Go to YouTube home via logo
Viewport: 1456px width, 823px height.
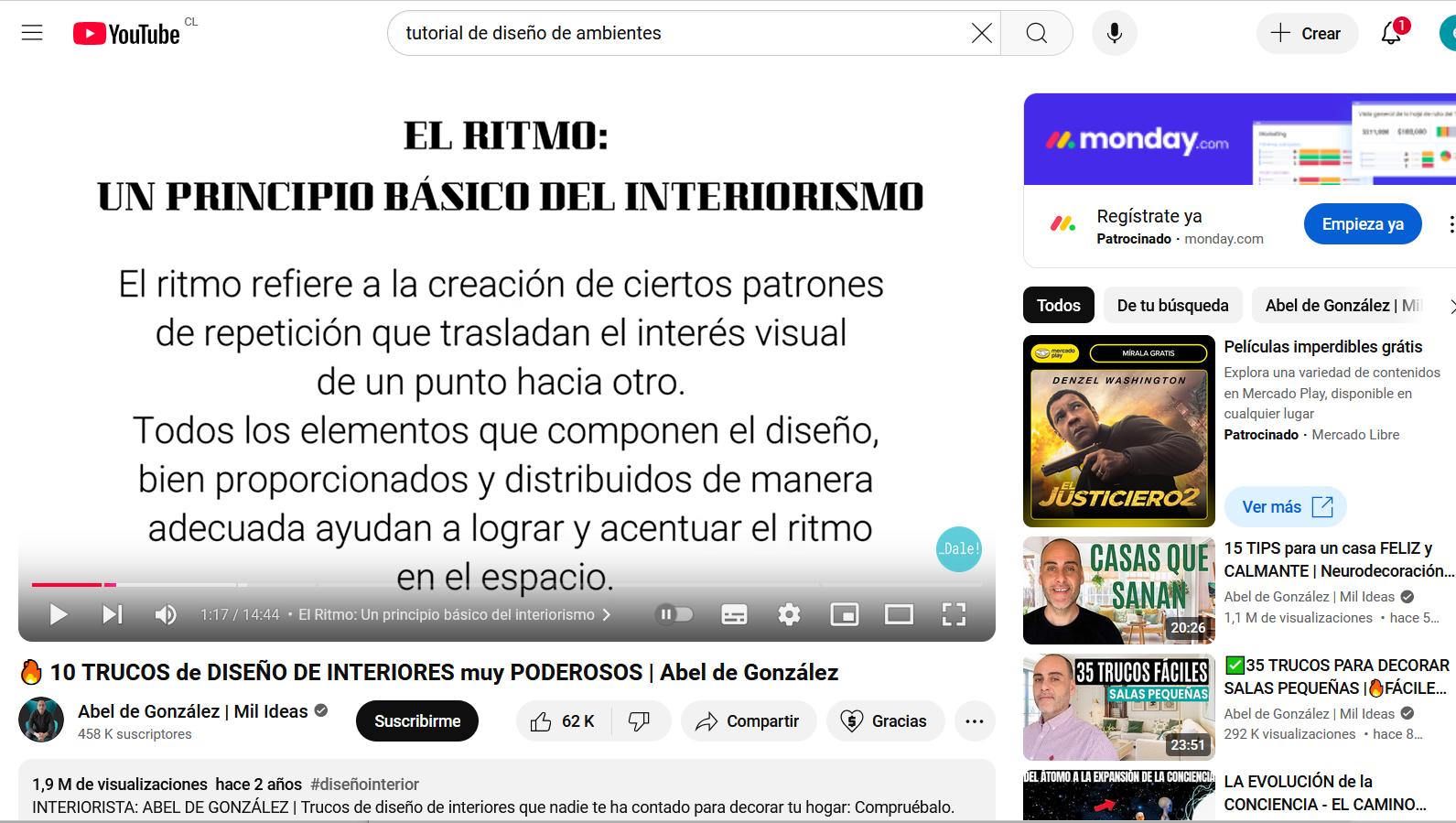(126, 34)
